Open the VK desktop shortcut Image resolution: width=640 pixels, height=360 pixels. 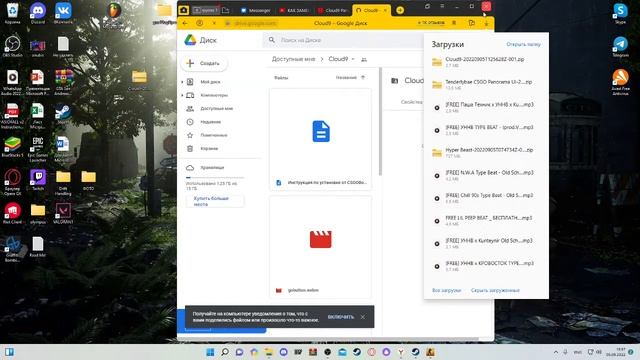click(x=63, y=13)
